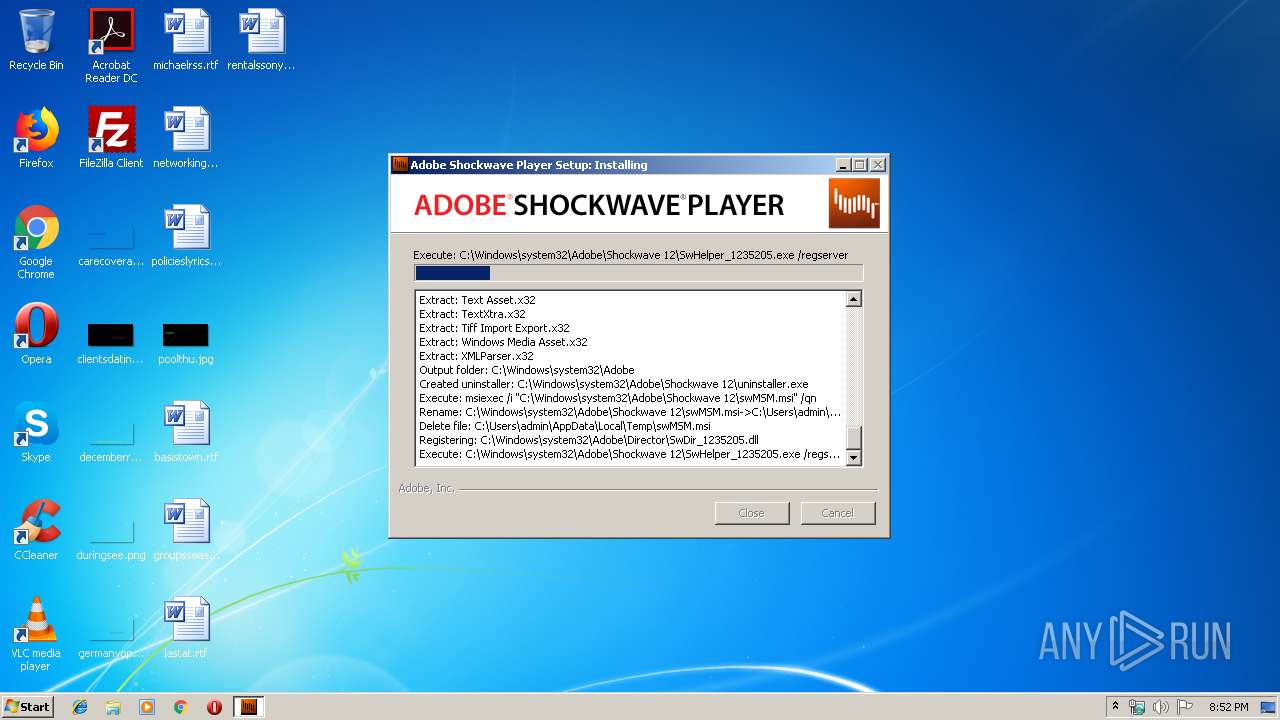Image resolution: width=1280 pixels, height=720 pixels.
Task: Select 'Extract: Windows Media Asset.x32' line
Action: [x=503, y=342]
